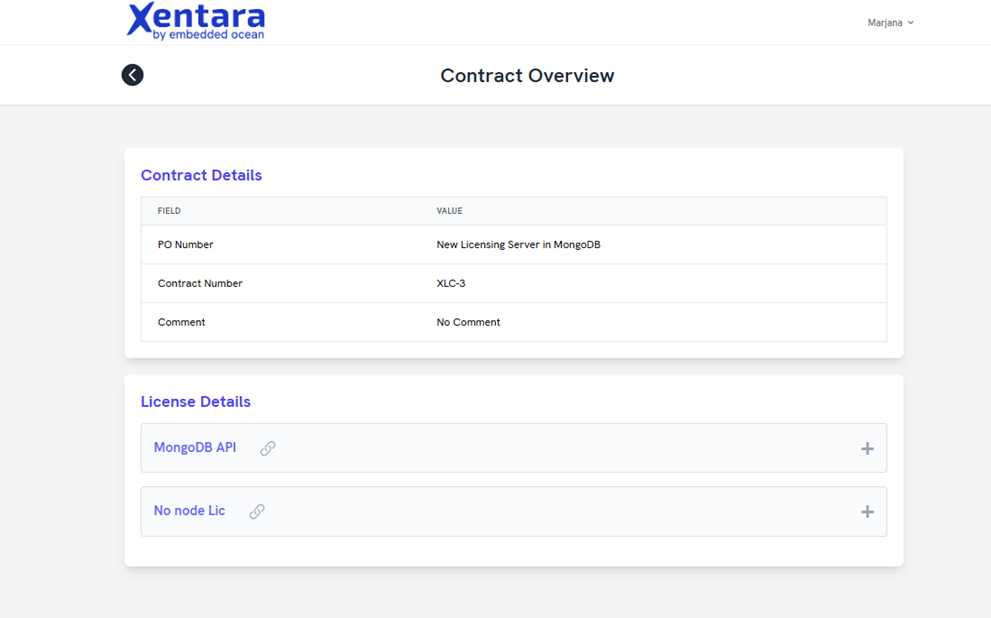Screen dimensions: 991x618
Task: Open the Marjana user dropdown
Action: point(891,23)
